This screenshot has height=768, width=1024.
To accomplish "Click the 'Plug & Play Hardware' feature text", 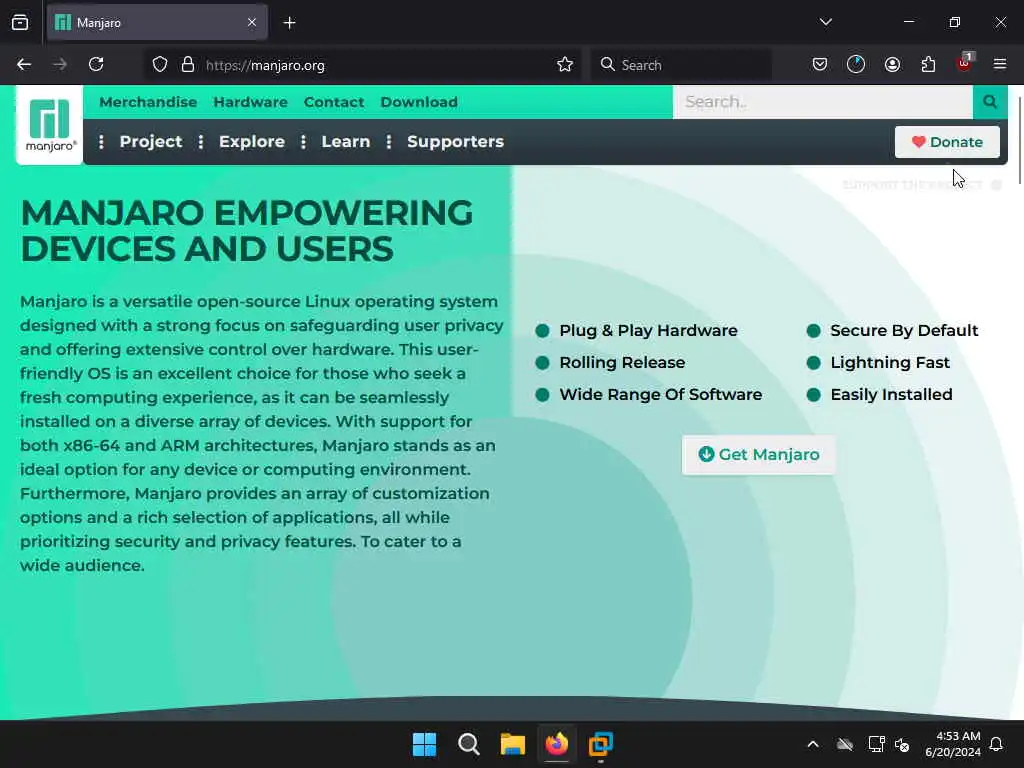I will click(x=648, y=330).
